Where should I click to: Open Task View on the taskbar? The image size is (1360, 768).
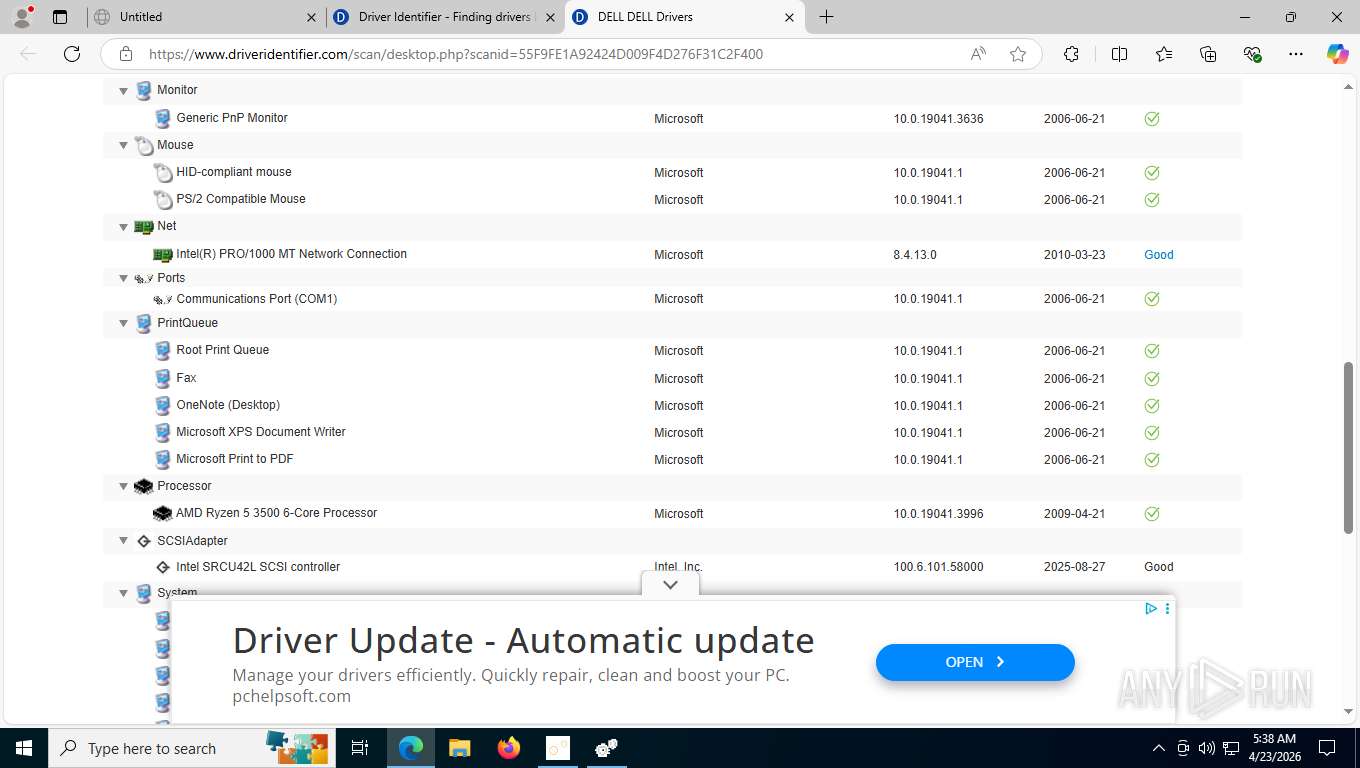click(360, 748)
